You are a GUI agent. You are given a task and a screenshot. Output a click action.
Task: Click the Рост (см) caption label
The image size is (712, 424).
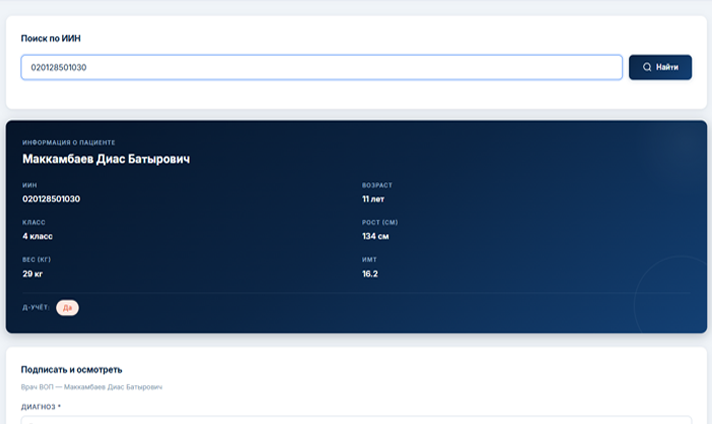pyautogui.click(x=379, y=222)
